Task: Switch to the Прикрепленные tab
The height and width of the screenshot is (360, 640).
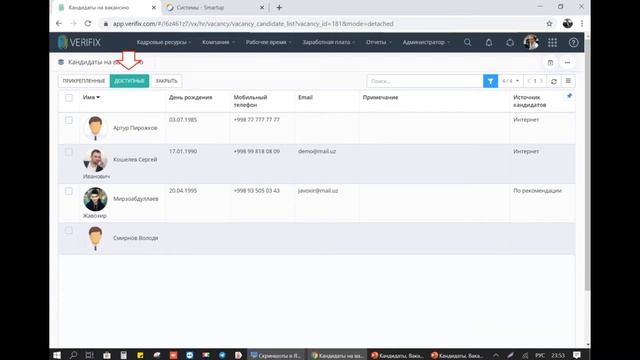Action: pos(84,81)
